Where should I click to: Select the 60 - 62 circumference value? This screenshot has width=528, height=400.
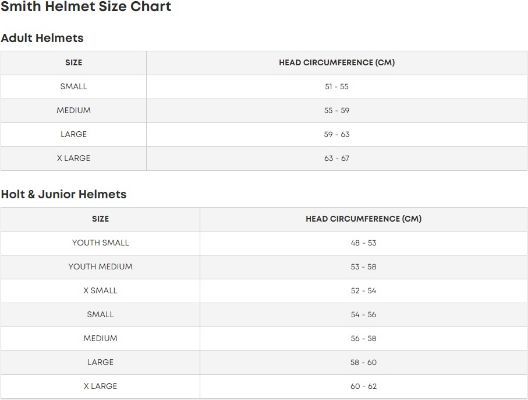click(x=363, y=386)
